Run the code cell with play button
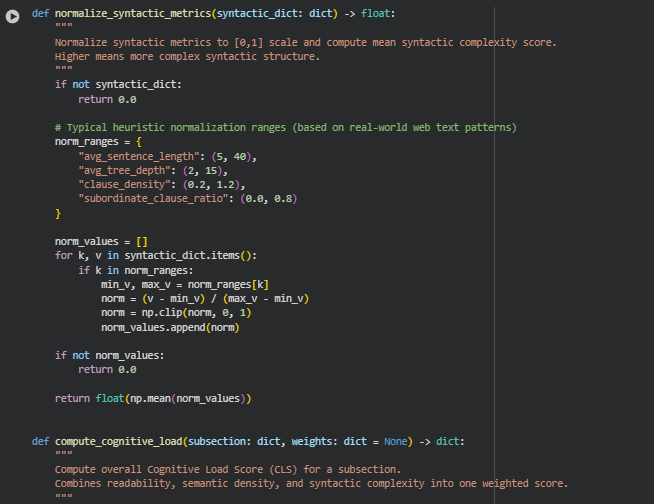 [13, 14]
